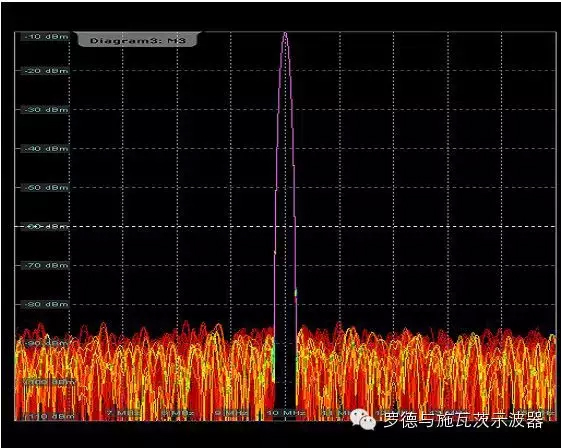
Task: Click the -40 dBm level label
Action: (46, 148)
